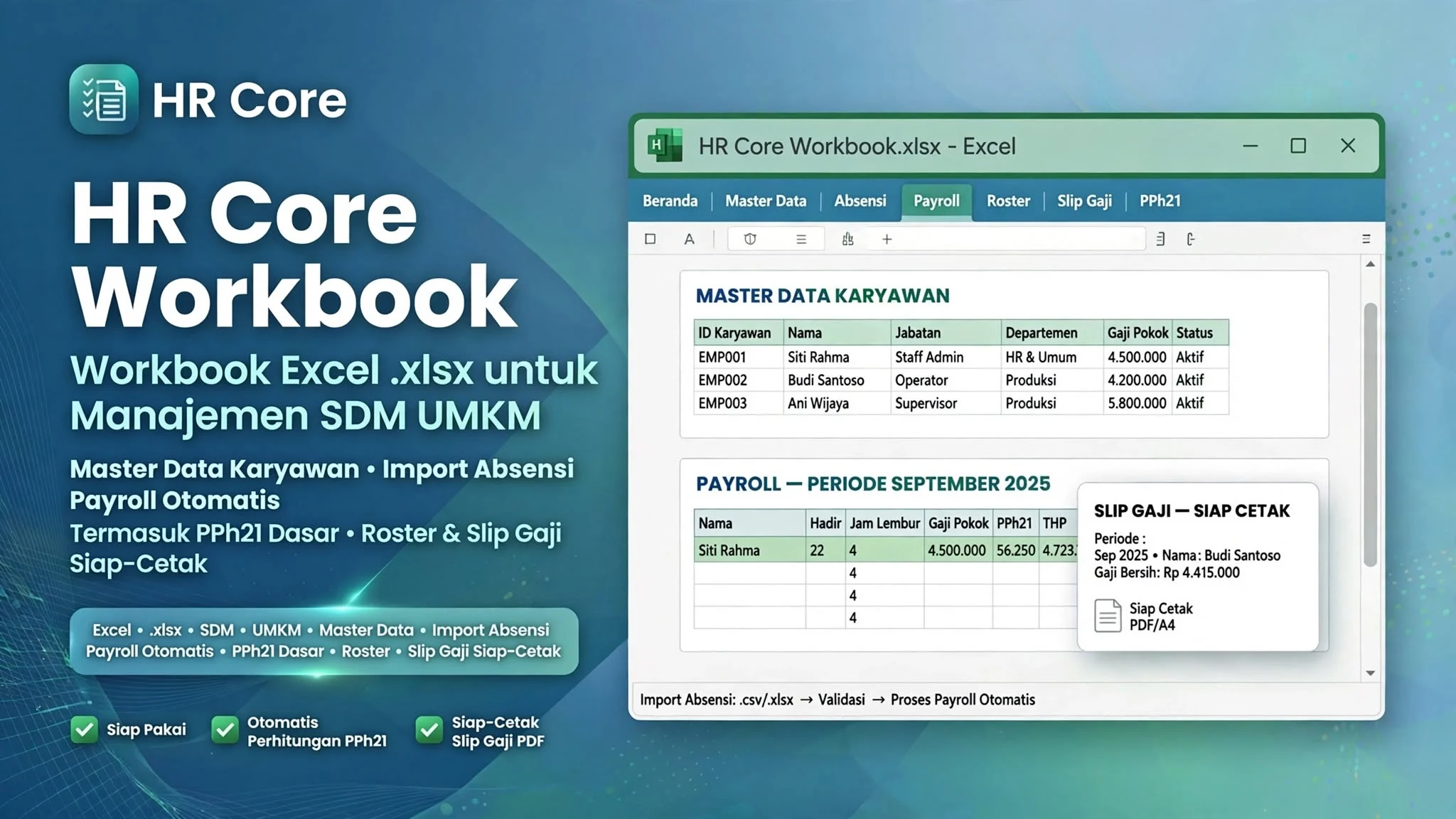Select the Operator cell
Screen dimensions: 1456x819
pyautogui.click(x=946, y=380)
